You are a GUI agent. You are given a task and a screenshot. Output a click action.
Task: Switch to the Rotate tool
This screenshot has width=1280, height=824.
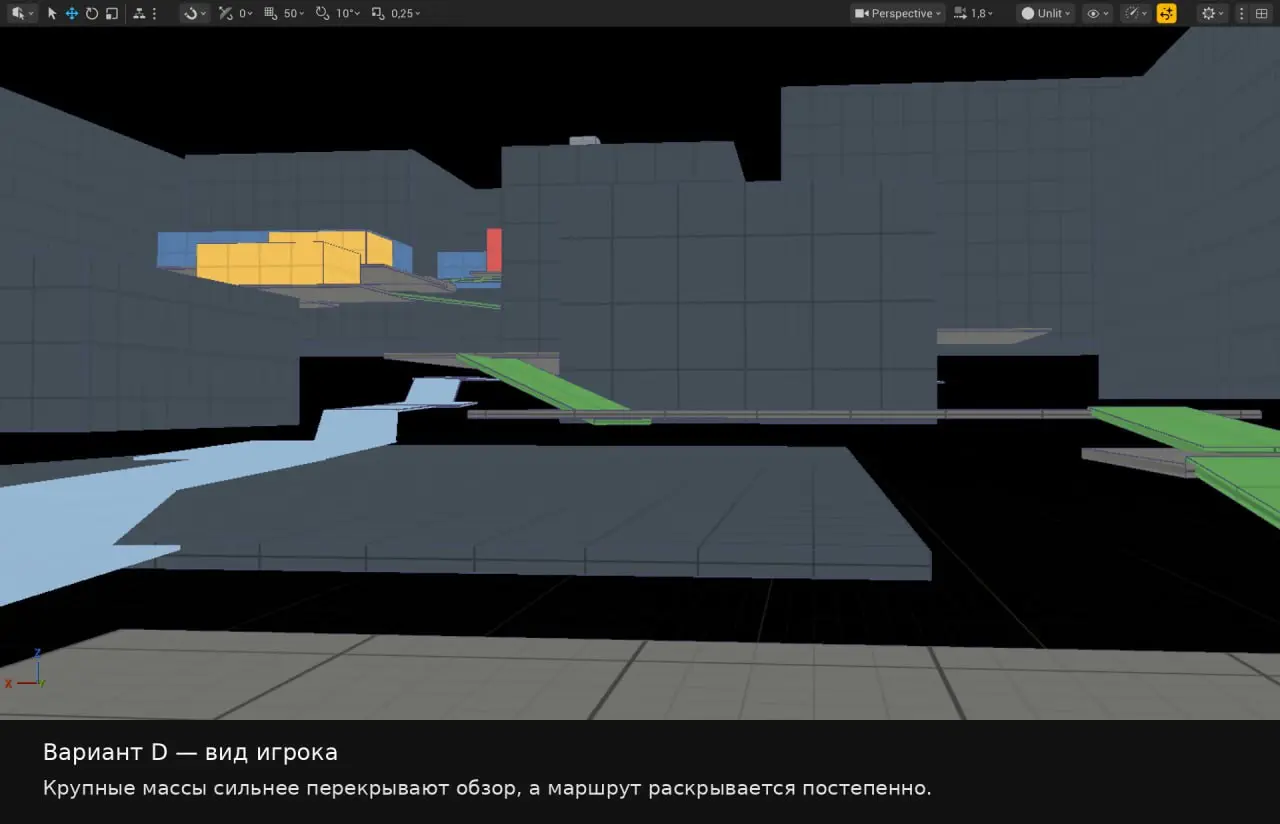(91, 13)
